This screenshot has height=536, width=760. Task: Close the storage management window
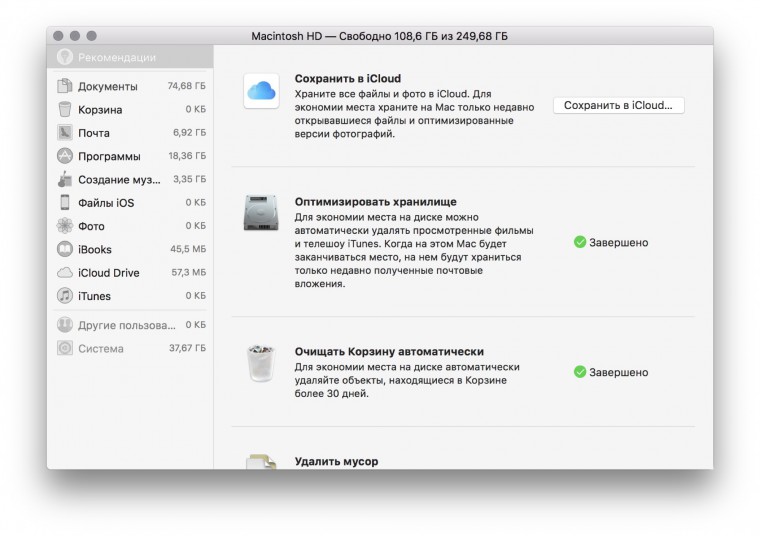tap(58, 36)
